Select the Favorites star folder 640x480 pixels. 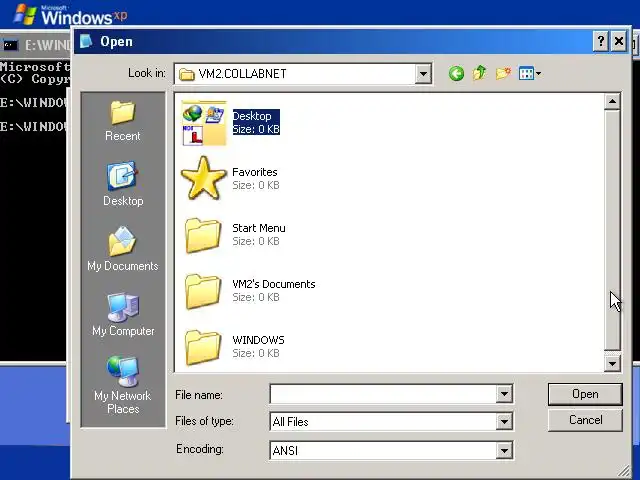pyautogui.click(x=204, y=178)
